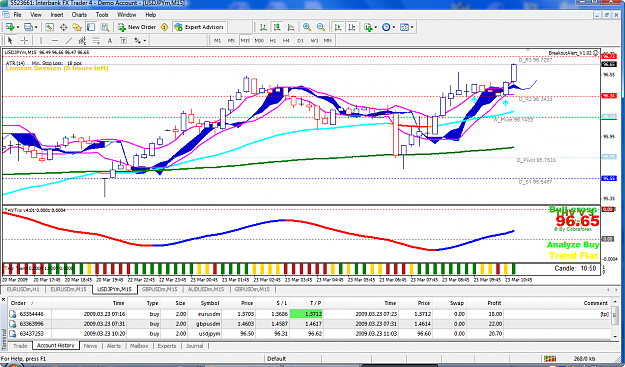Switch to AUDUSDm,M15 chart tab
Screen dimensions: 625x367
point(206,289)
